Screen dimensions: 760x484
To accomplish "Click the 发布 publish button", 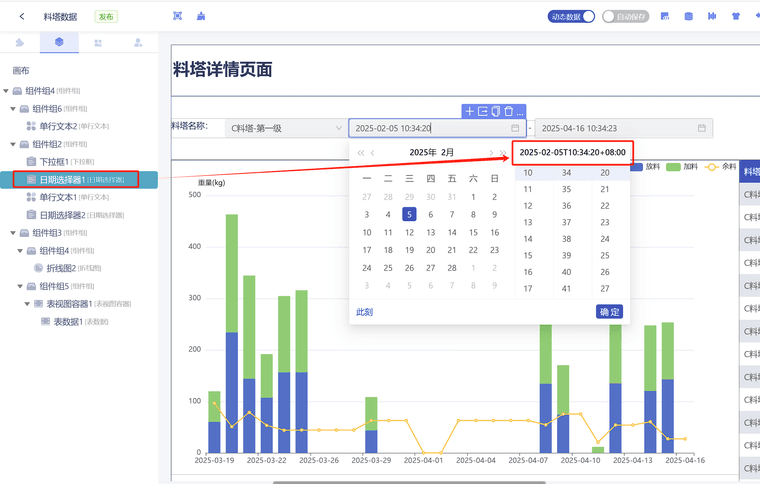I will pos(106,17).
